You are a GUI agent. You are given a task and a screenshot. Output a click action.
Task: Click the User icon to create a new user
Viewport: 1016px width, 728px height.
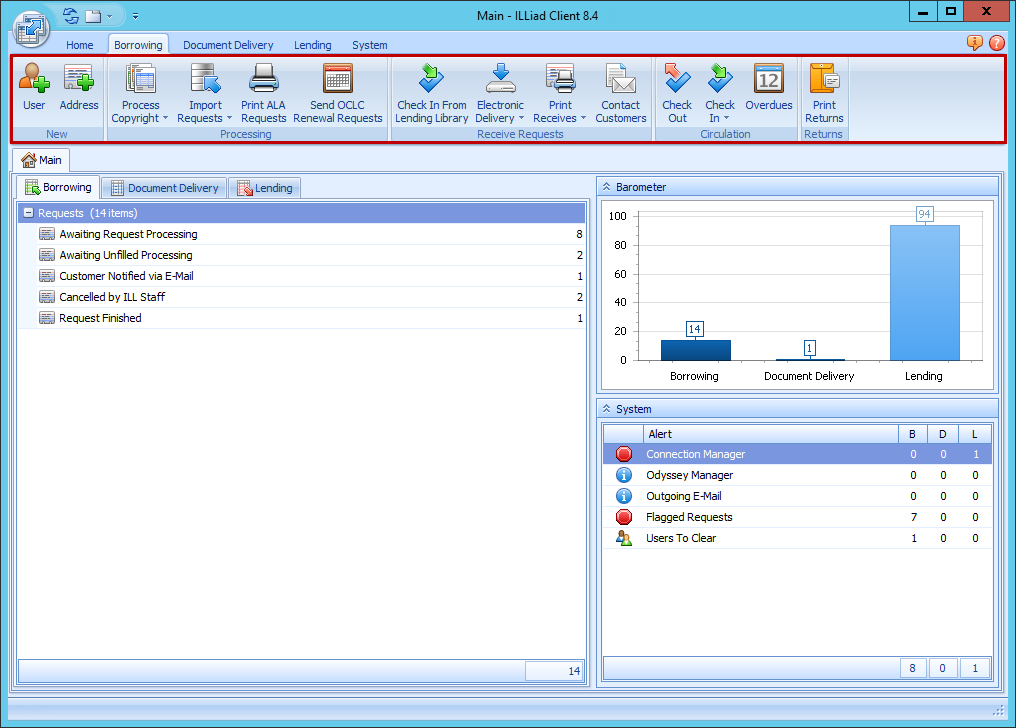coord(33,90)
